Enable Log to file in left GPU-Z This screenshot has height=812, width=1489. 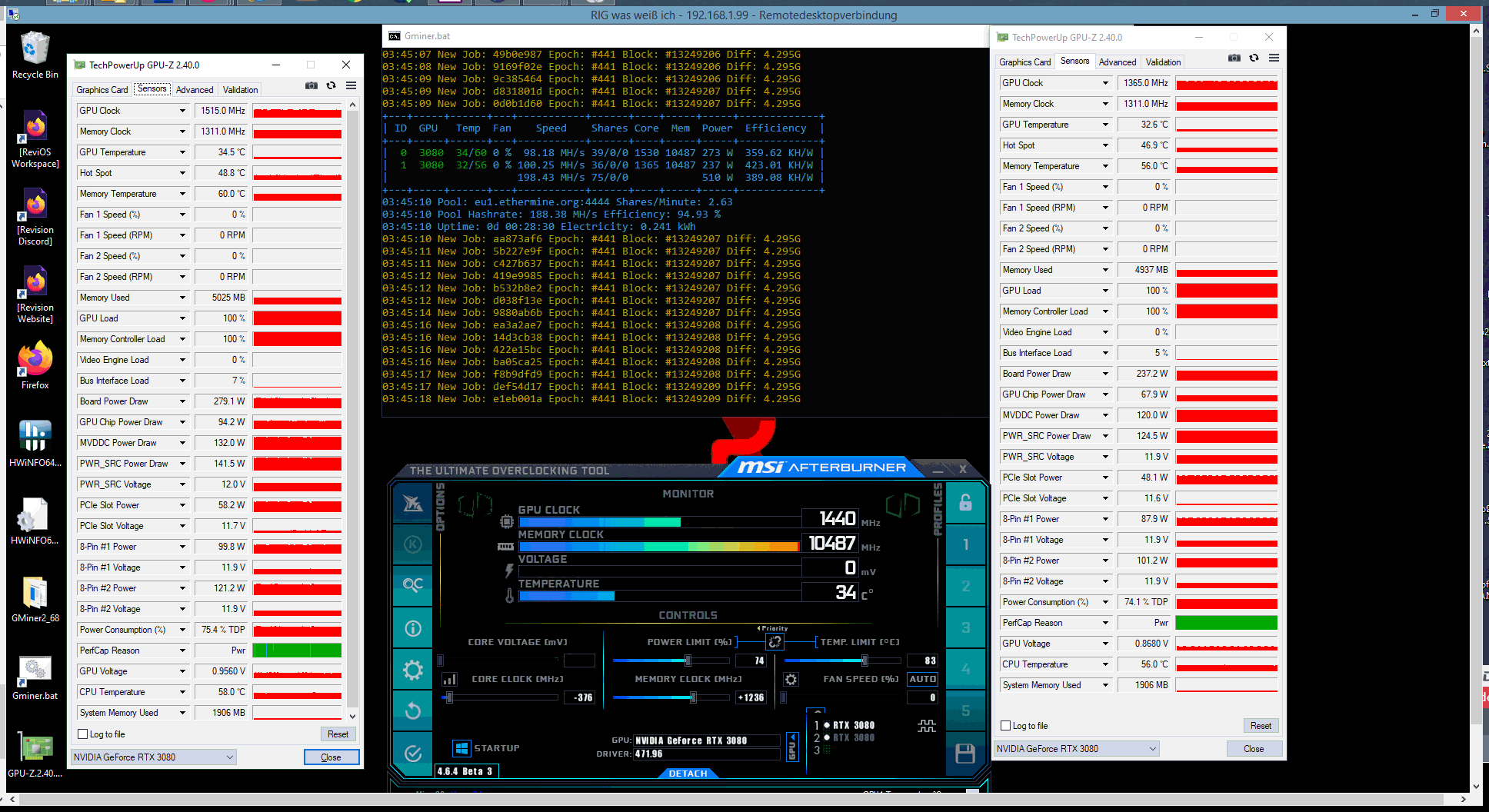[83, 734]
